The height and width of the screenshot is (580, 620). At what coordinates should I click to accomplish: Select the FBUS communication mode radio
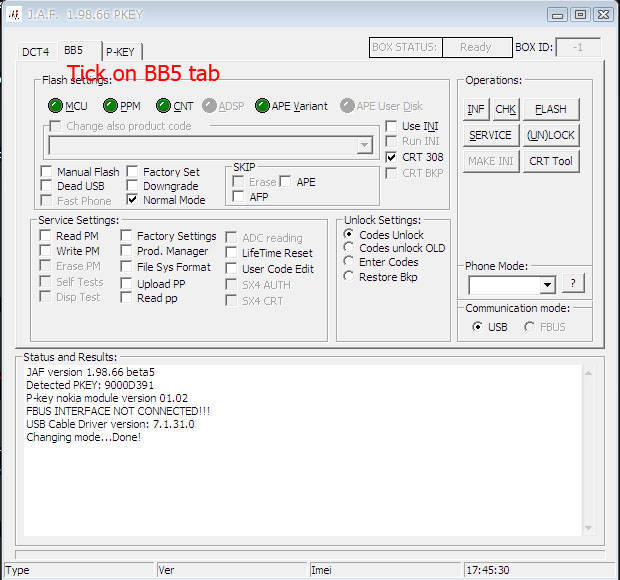click(x=529, y=327)
